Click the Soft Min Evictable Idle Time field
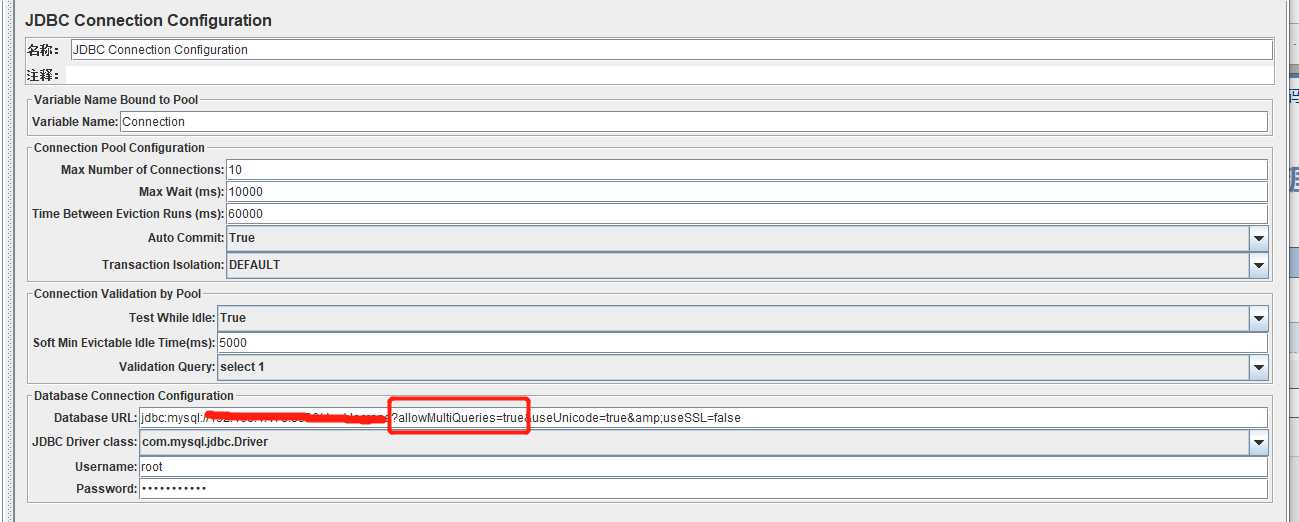The image size is (1299, 522). click(742, 342)
